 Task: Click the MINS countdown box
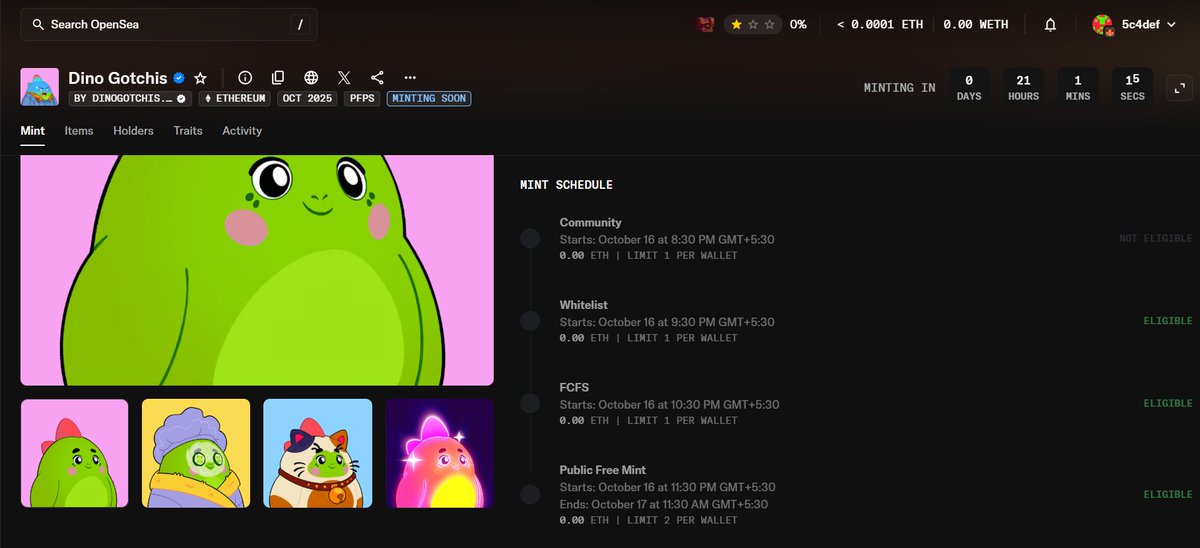(x=1078, y=87)
